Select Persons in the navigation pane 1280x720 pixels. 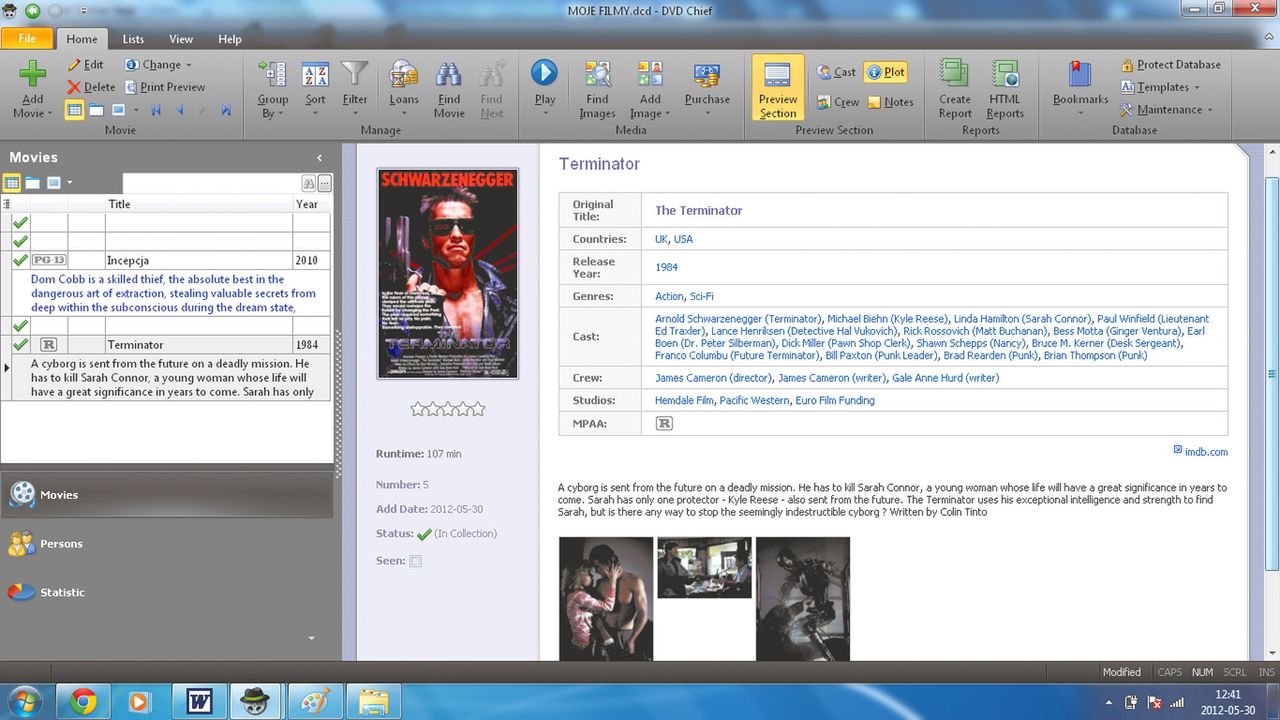166,543
